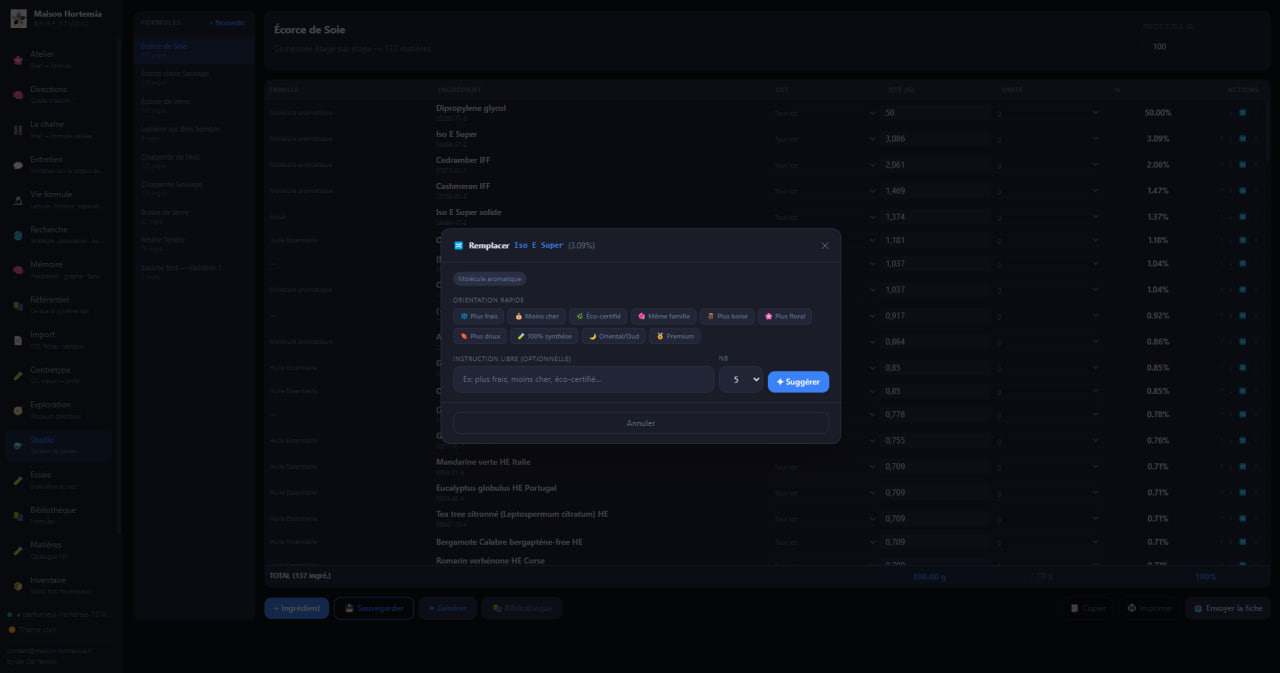Select Vie formule in the sidebar

(x=60, y=199)
